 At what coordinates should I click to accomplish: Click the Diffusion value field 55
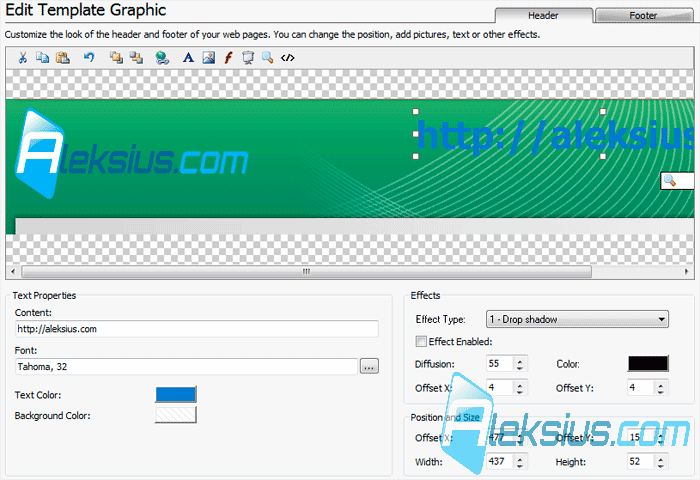[500, 363]
